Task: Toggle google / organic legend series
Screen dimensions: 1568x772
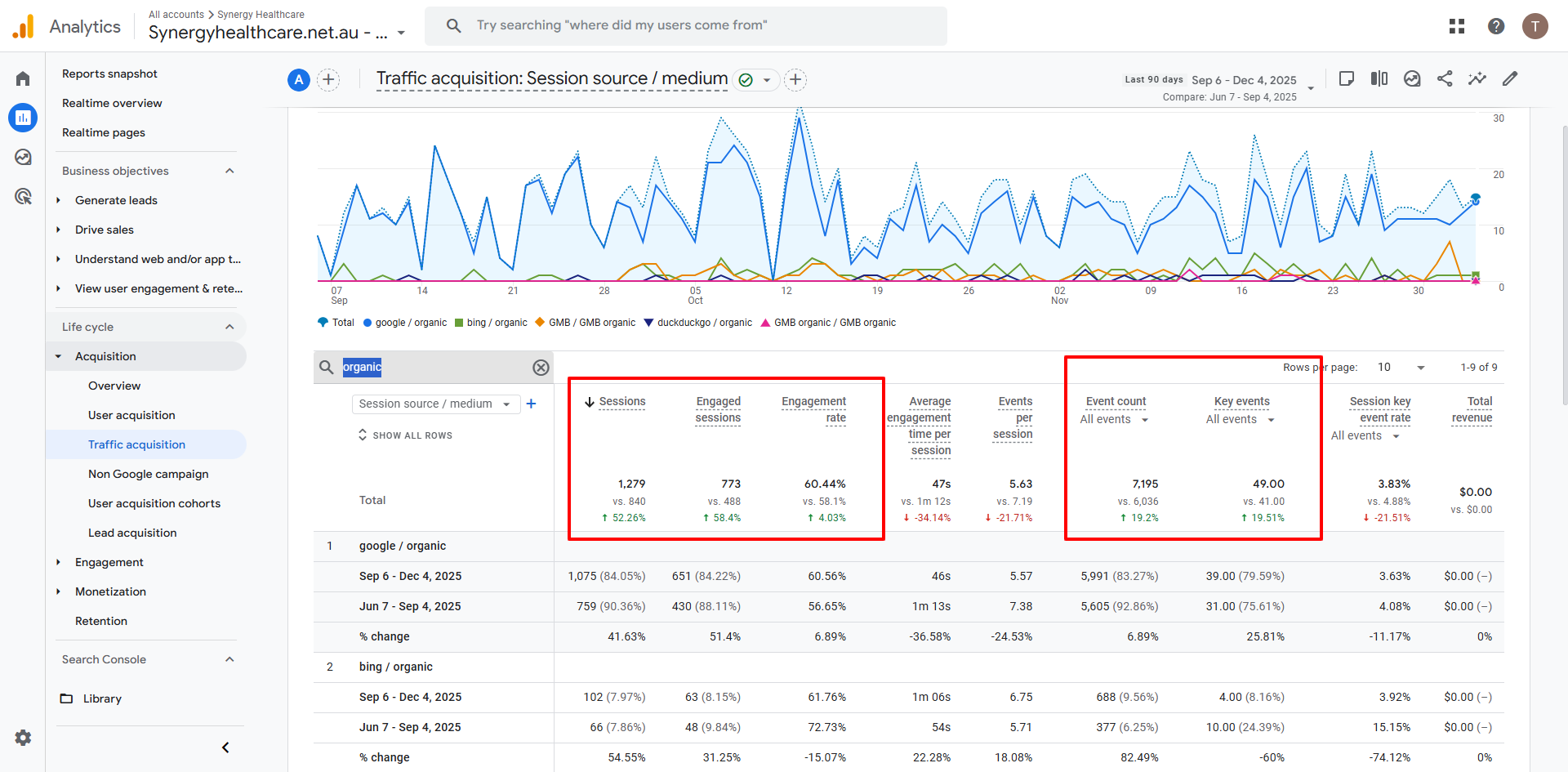Action: [x=404, y=323]
